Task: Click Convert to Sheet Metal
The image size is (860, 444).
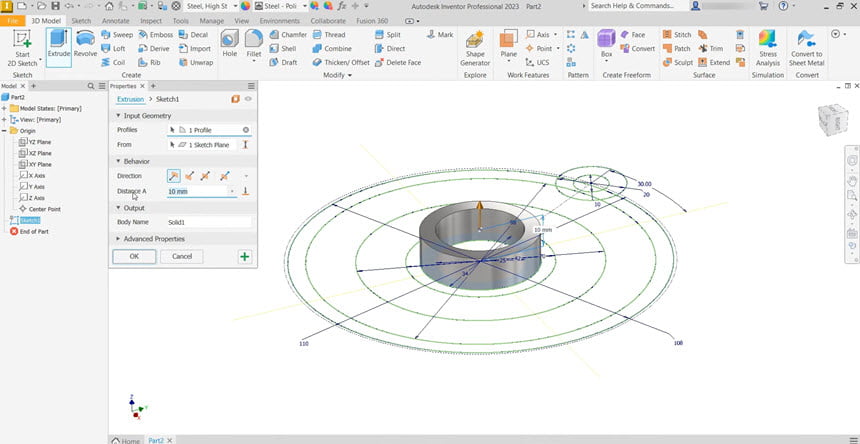Action: (806, 48)
